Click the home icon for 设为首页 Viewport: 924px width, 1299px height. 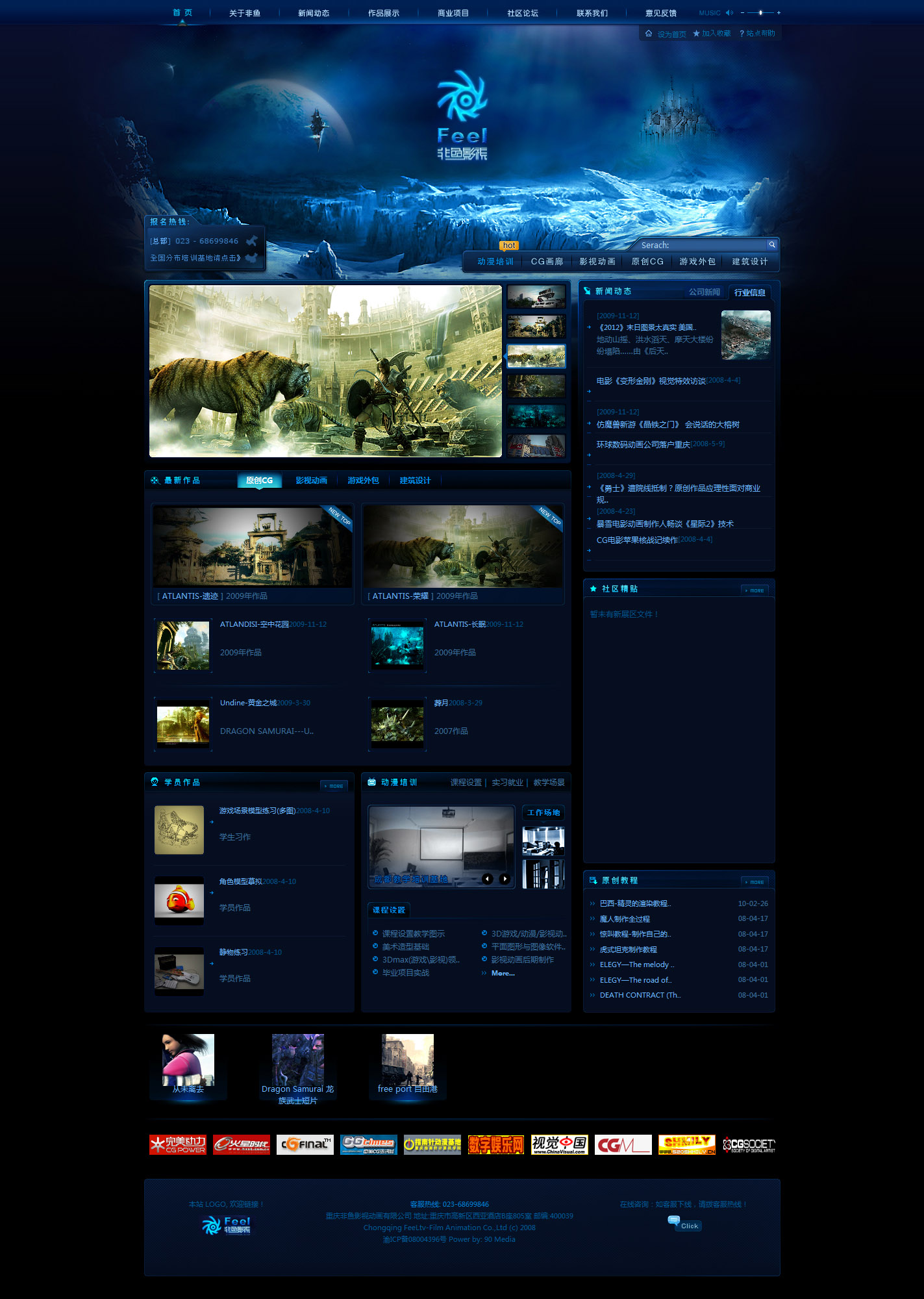tap(648, 33)
